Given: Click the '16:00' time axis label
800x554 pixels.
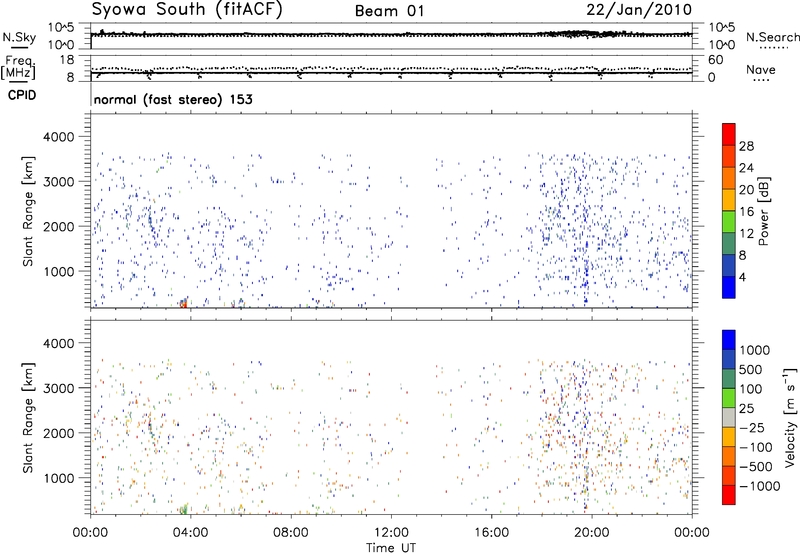Looking at the screenshot, I should pos(491,533).
